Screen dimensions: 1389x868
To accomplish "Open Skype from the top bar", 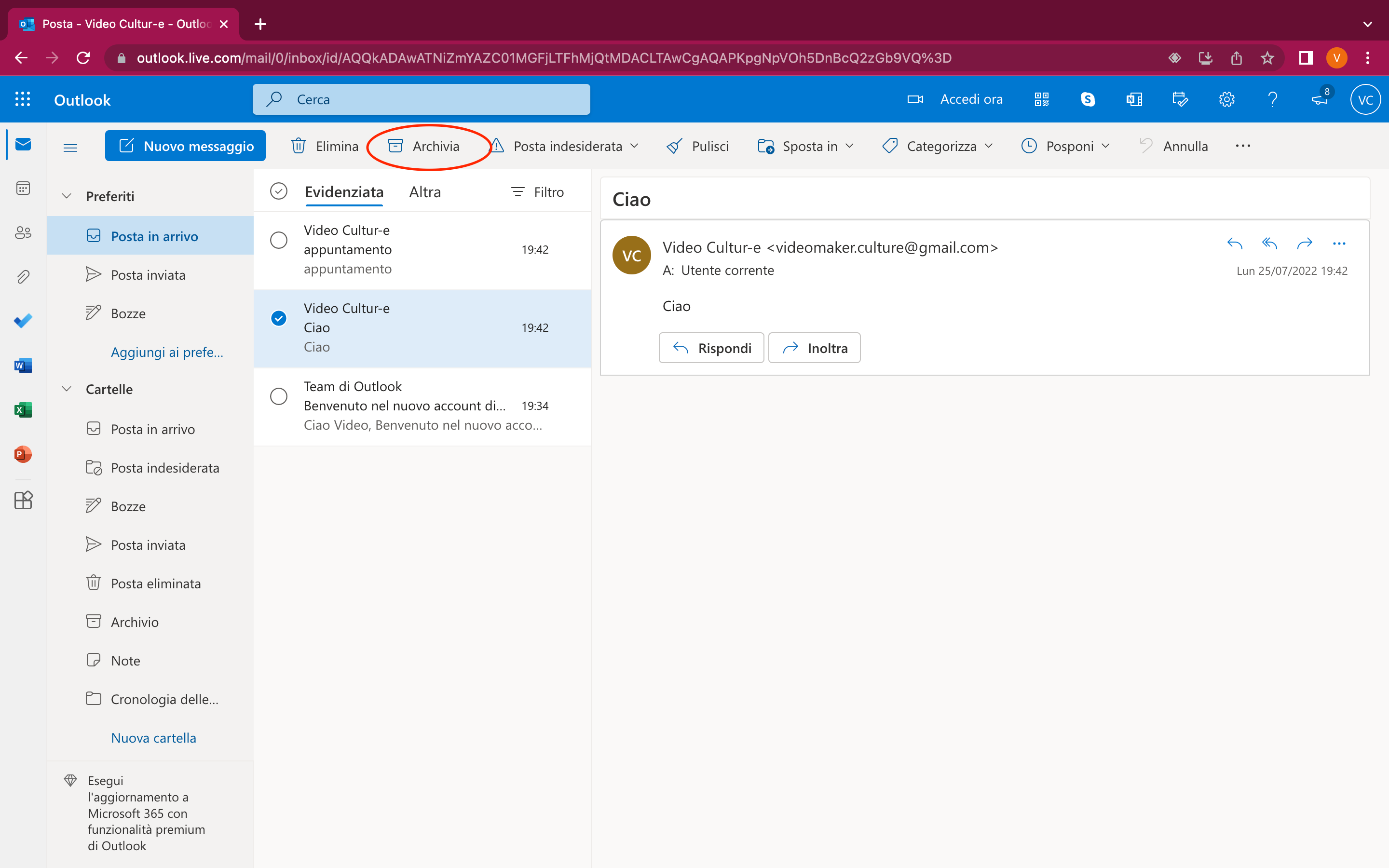I will (1088, 99).
